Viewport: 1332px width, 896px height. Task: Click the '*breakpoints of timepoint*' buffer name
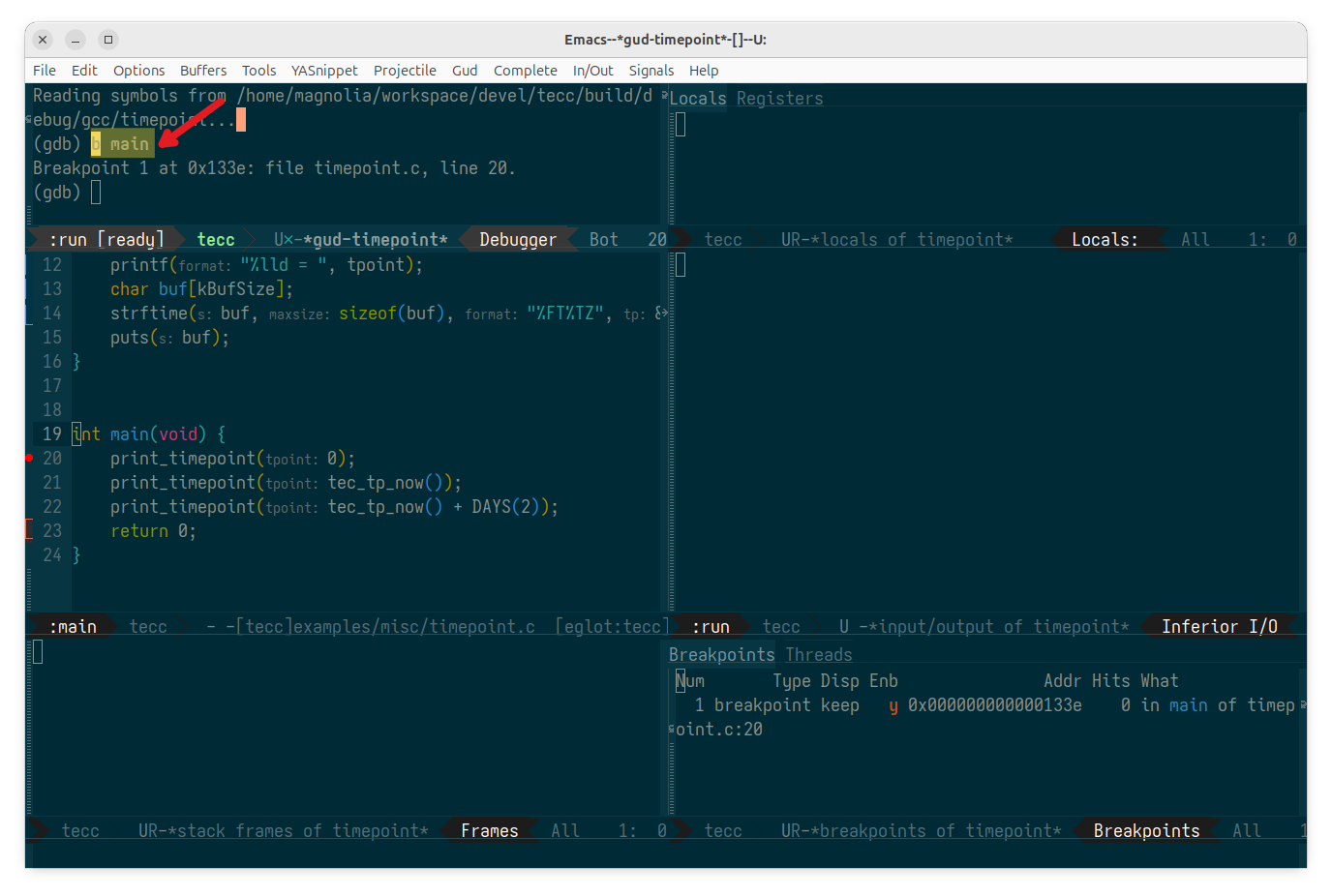[936, 831]
